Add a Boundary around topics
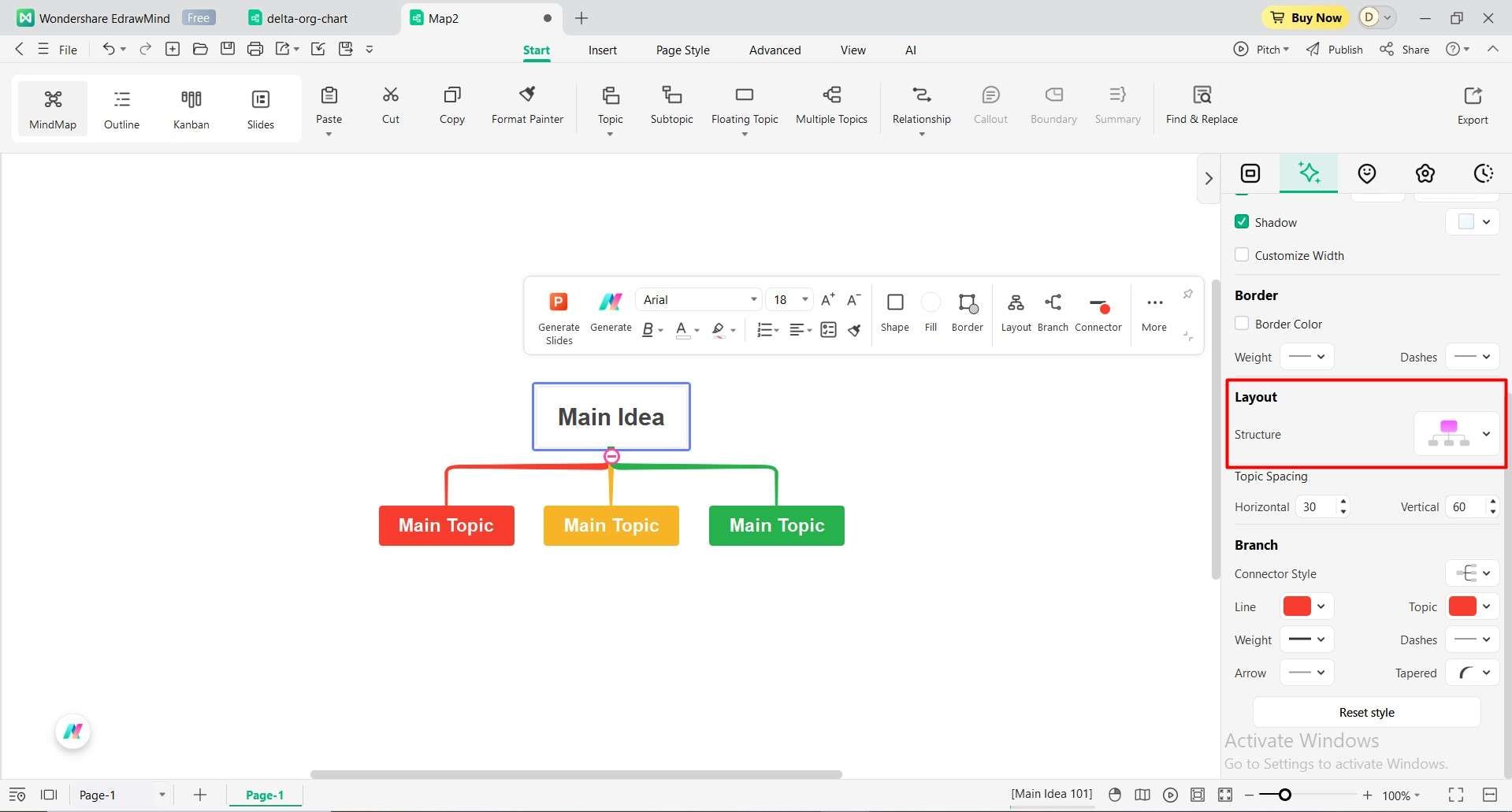Viewport: 1512px width, 812px height. pyautogui.click(x=1053, y=104)
